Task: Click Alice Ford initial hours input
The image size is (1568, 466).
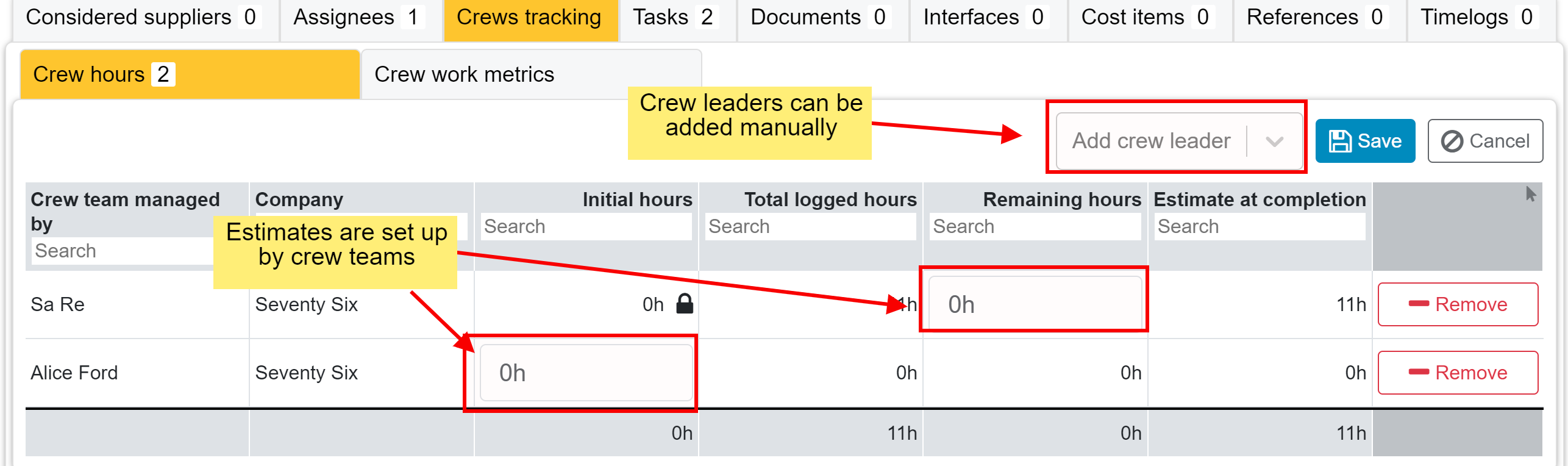Action: 586,373
